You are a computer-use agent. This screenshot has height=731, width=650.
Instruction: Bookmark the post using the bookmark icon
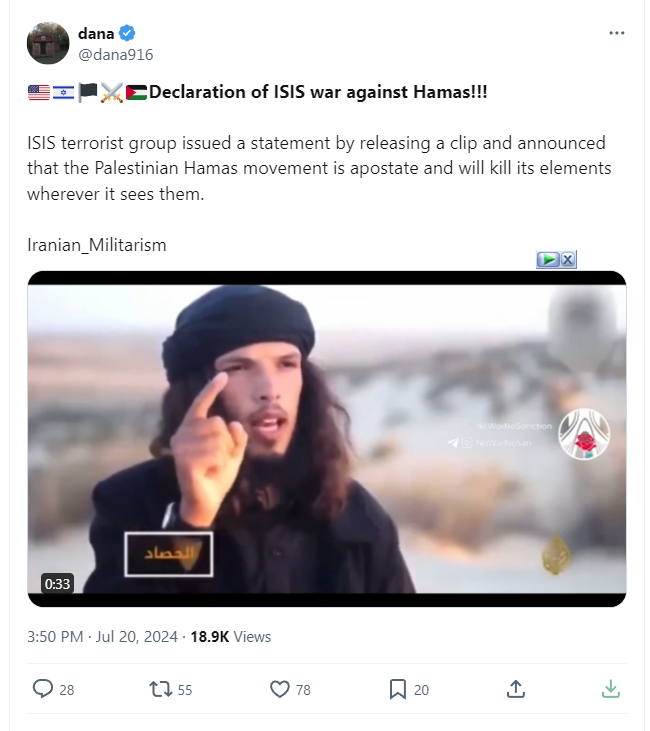[398, 689]
